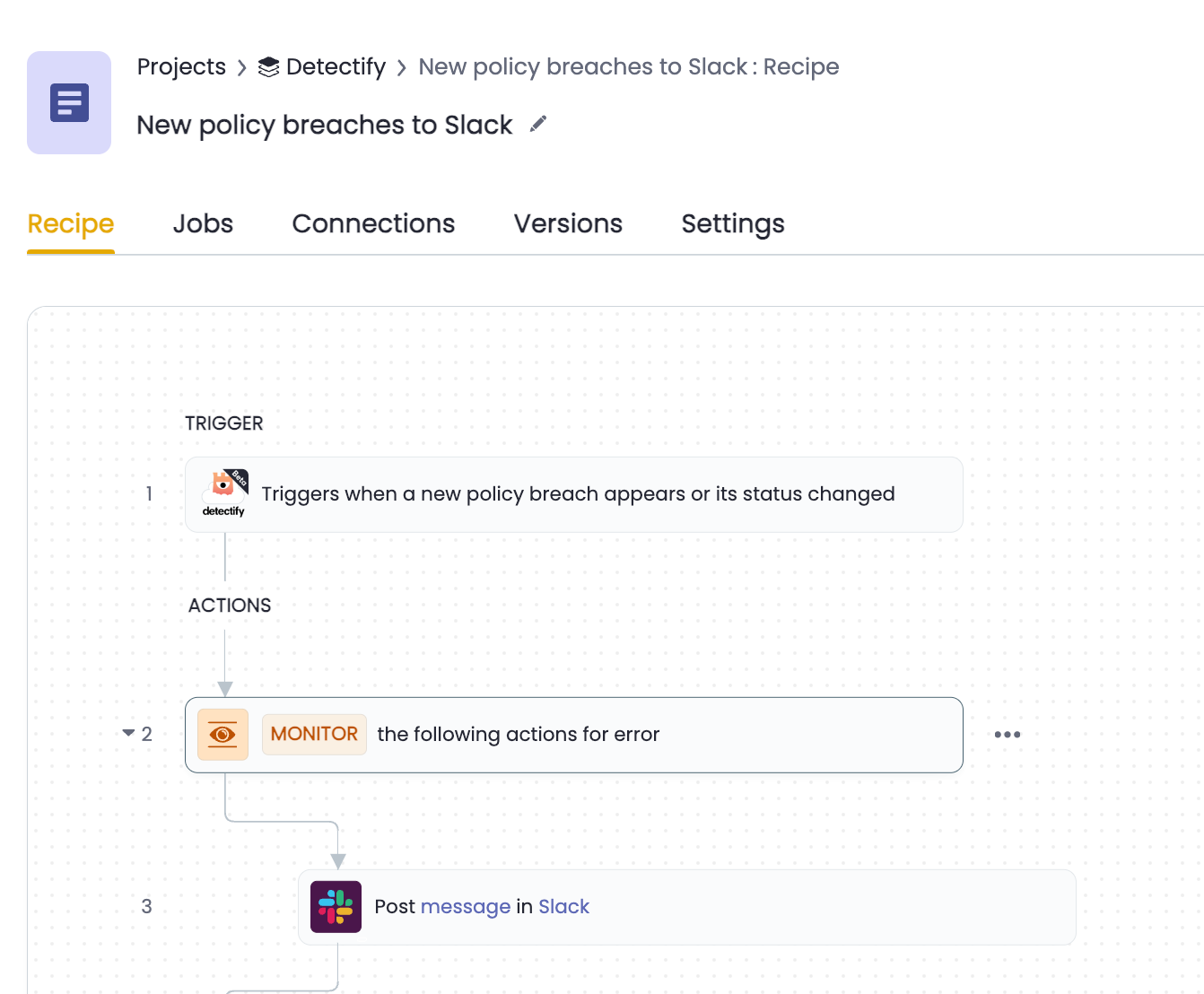This screenshot has width=1204, height=994.
Task: Collapse step 2 using the triangle arrow
Action: coord(128,733)
